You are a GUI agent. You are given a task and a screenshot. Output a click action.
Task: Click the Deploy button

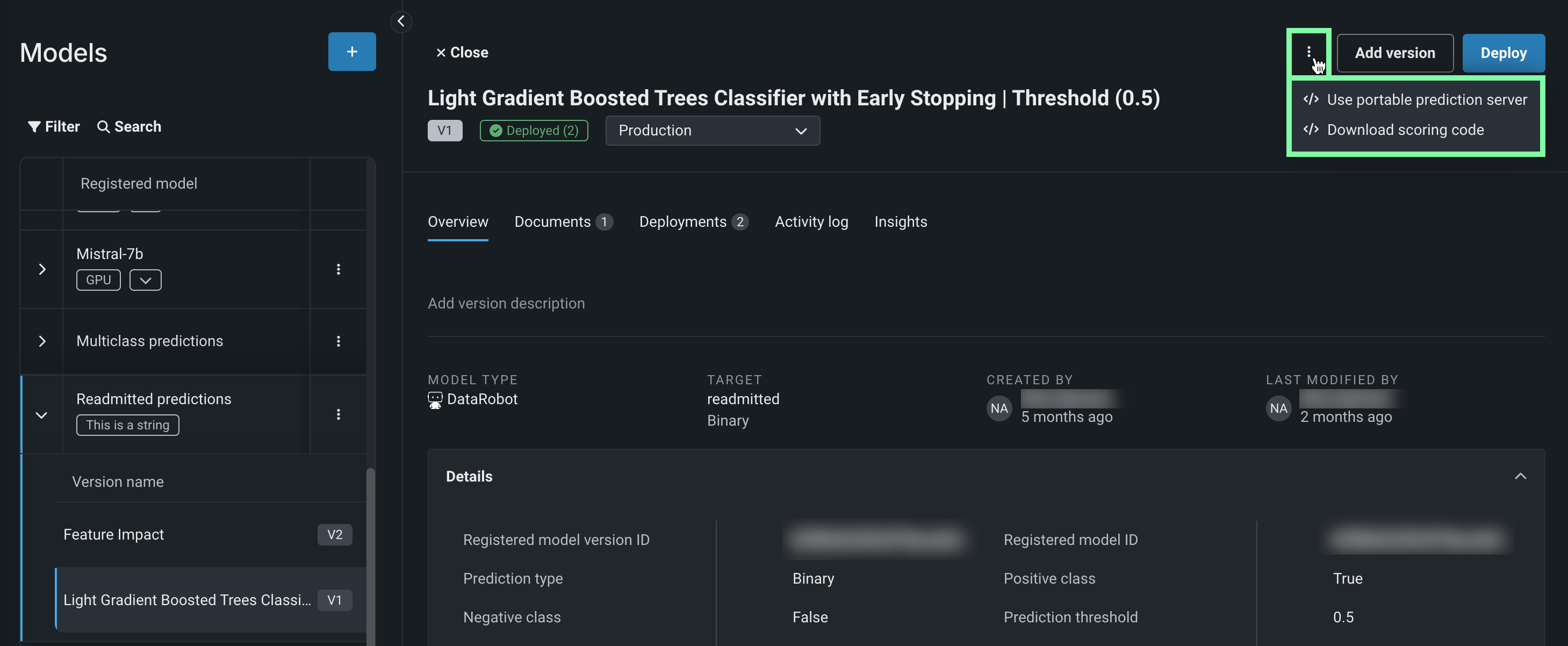pos(1503,53)
